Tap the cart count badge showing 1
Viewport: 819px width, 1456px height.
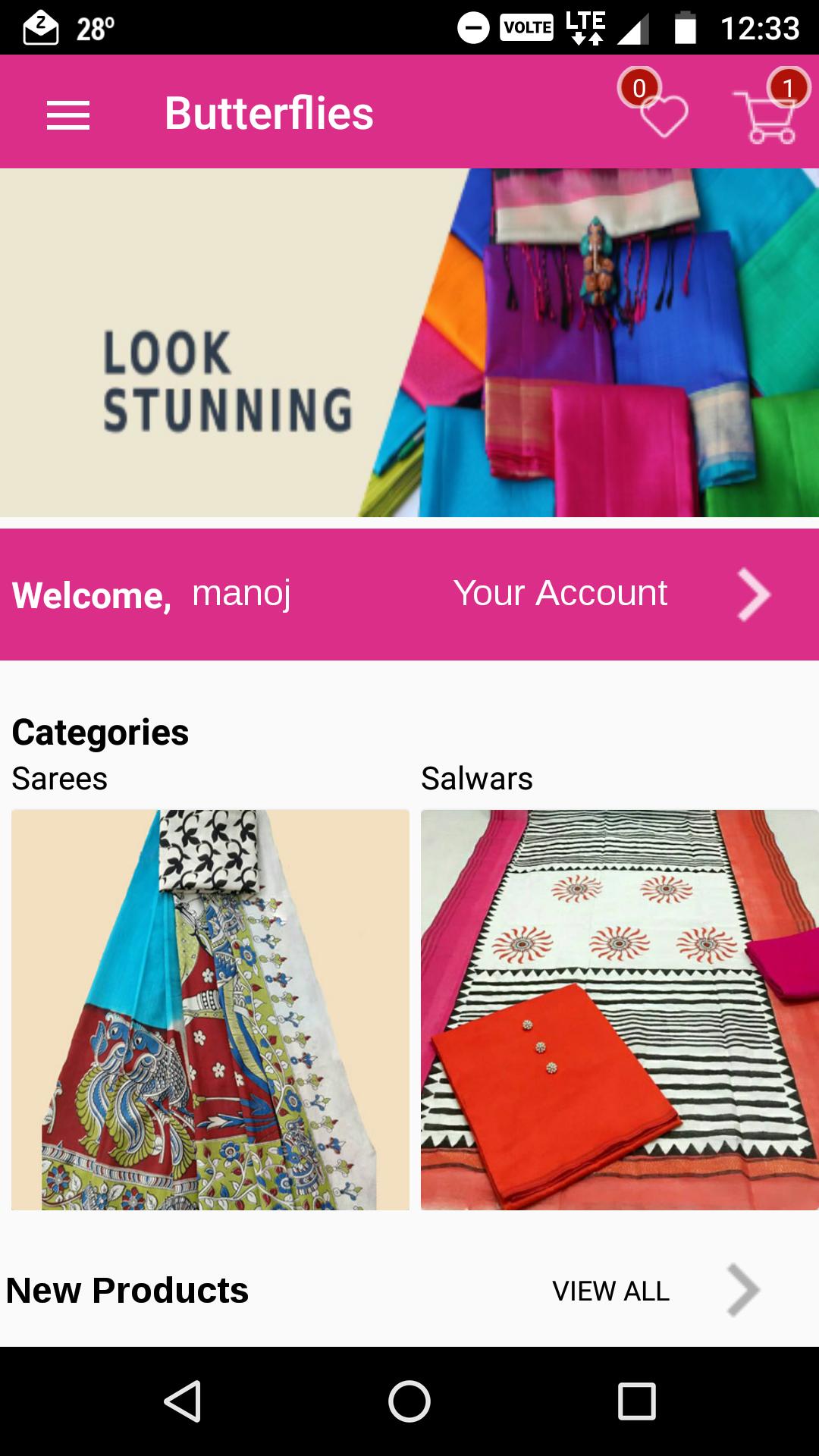tap(788, 88)
